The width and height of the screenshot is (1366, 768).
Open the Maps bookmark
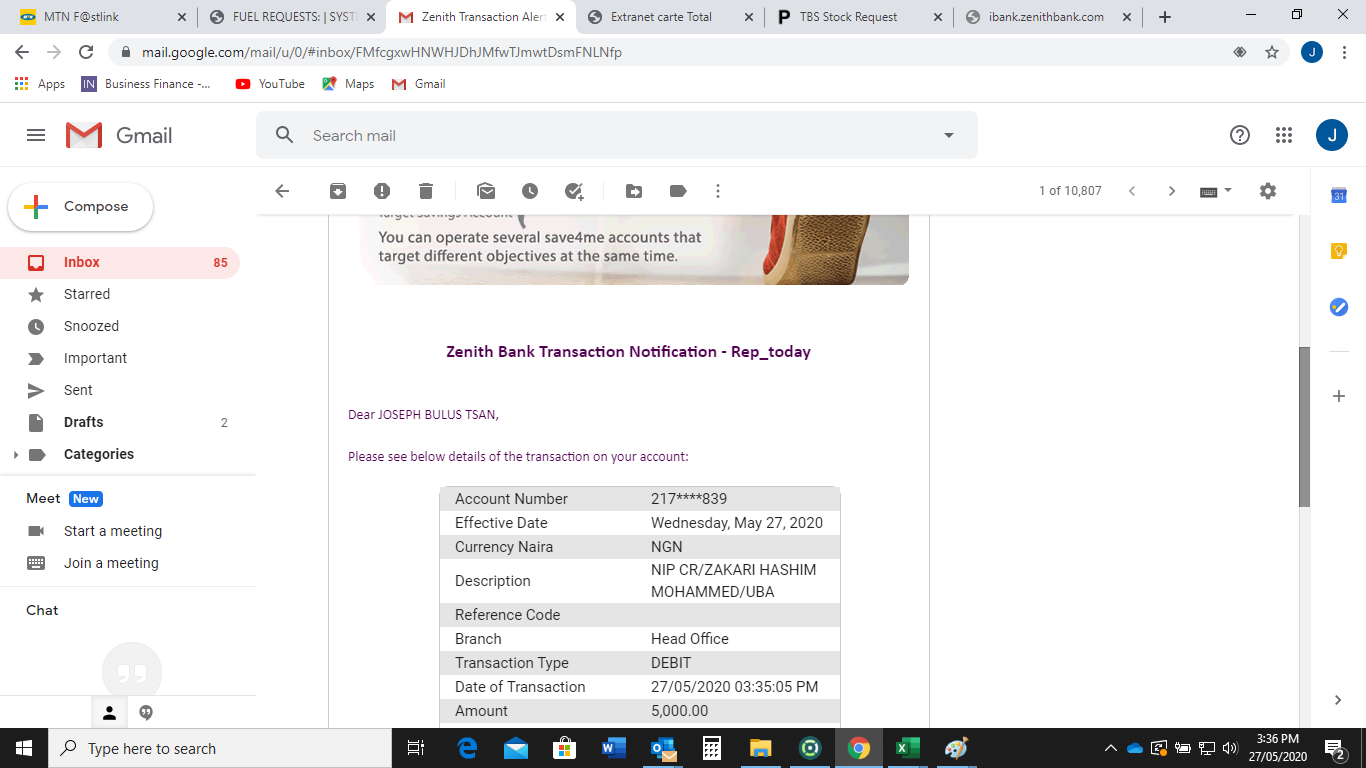click(348, 84)
